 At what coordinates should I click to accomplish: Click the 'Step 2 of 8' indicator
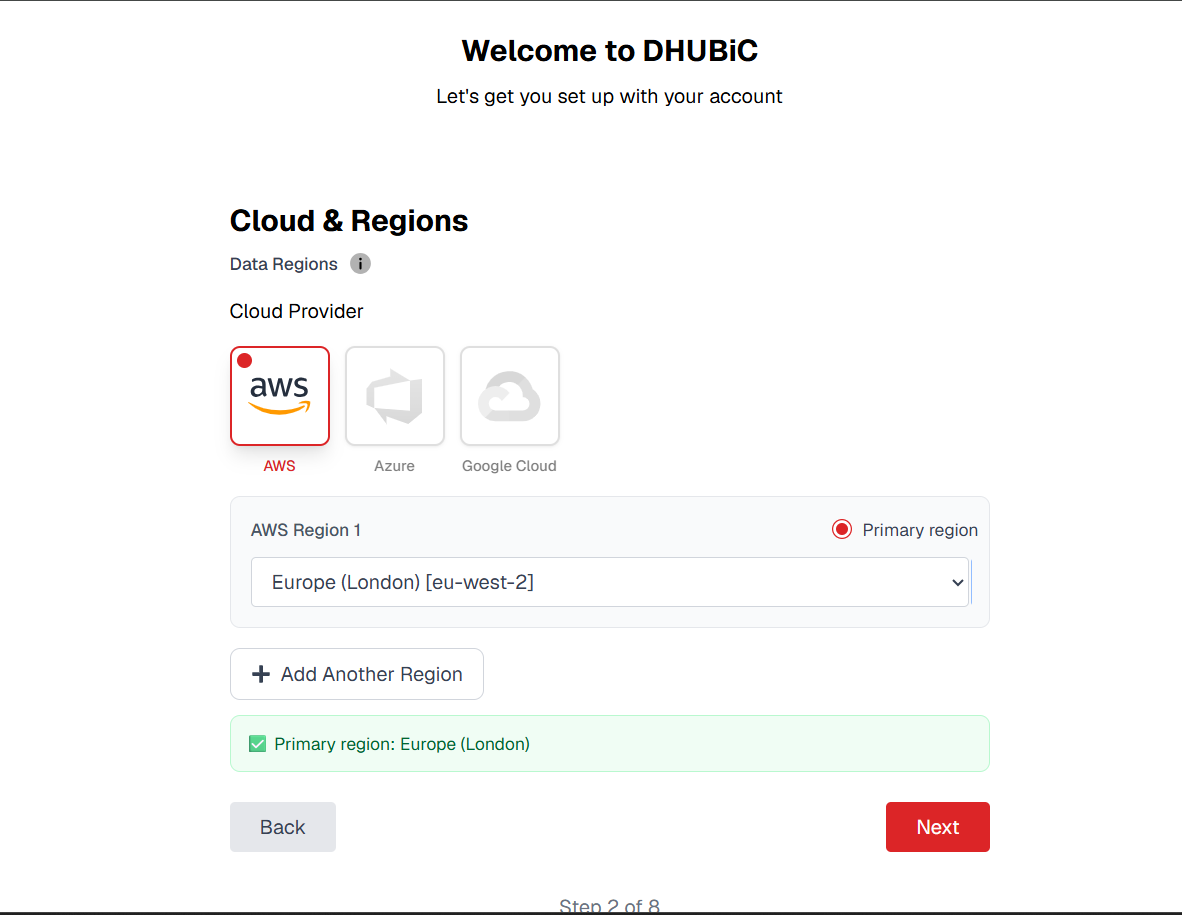pyautogui.click(x=609, y=905)
